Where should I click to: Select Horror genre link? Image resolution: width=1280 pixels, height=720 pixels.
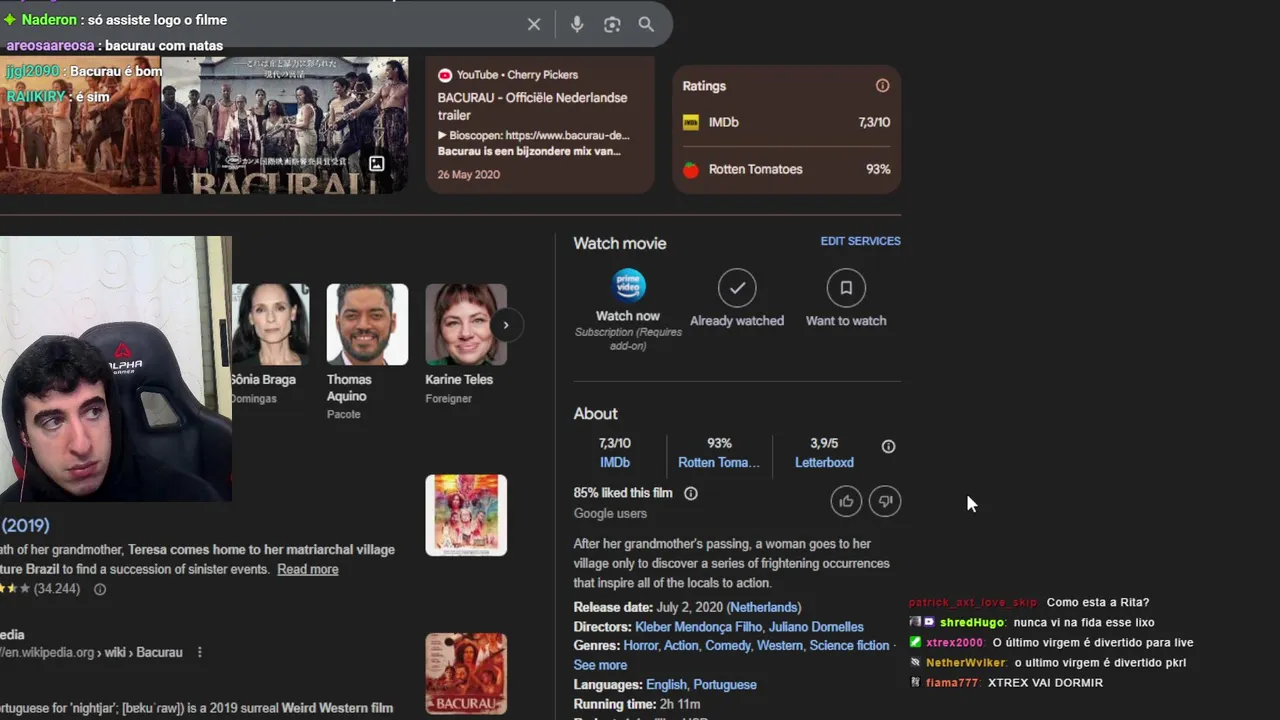pos(641,646)
